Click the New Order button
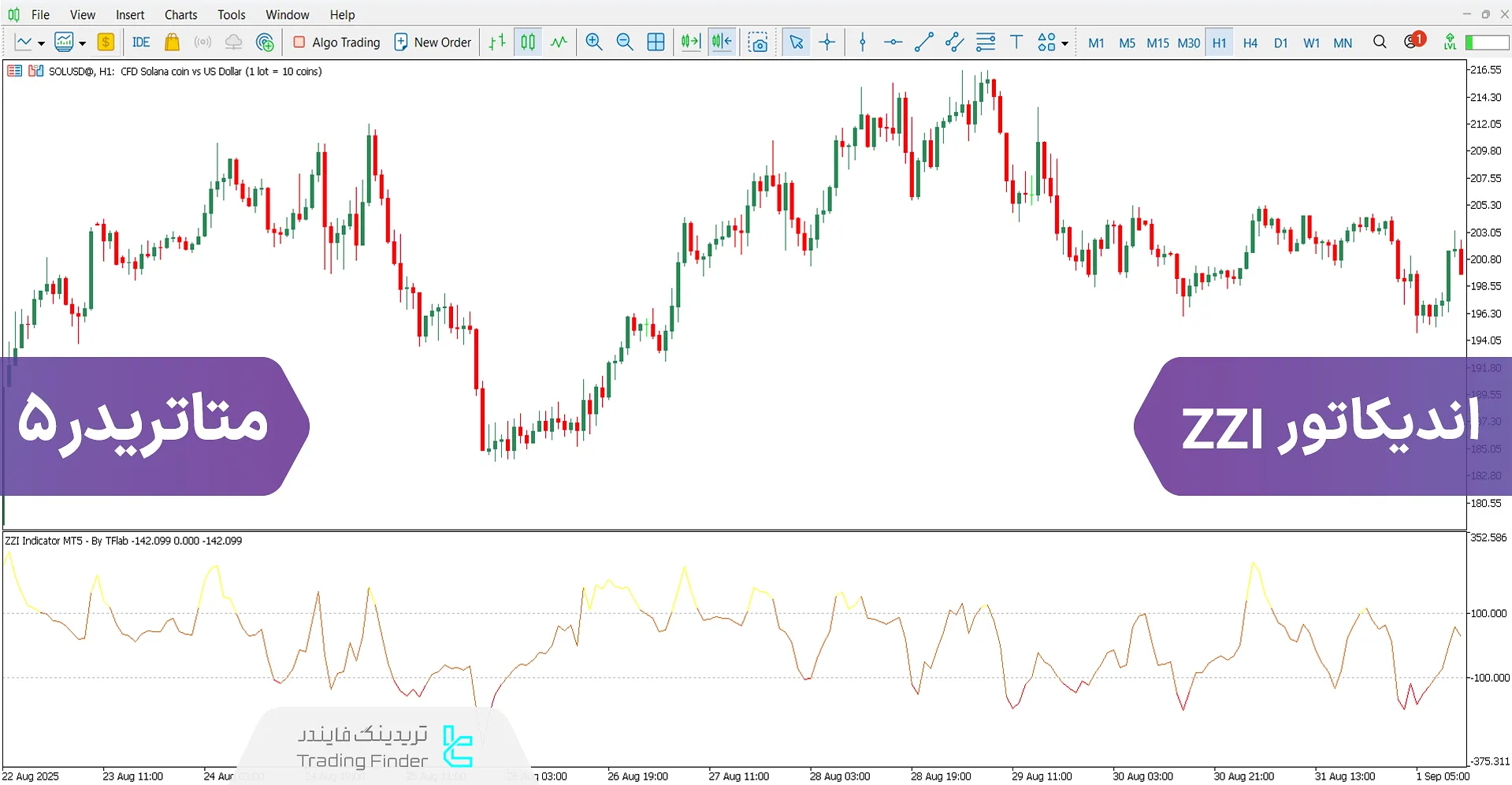This screenshot has height=785, width=1512. click(433, 43)
